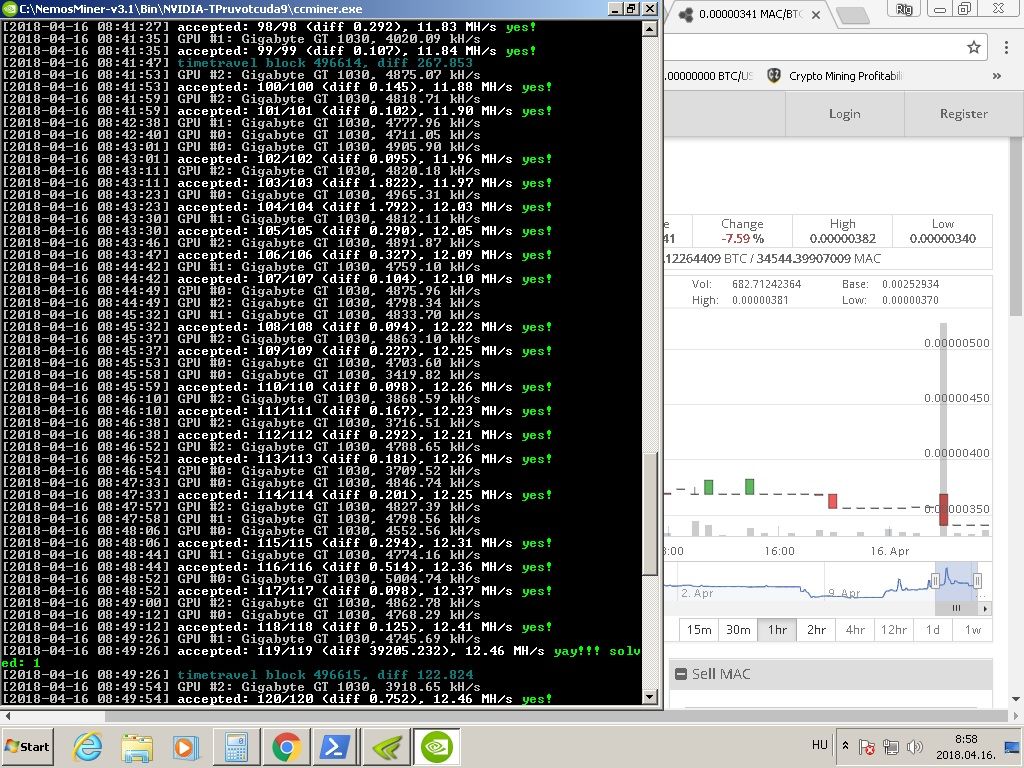Click the High 0.00000382 value
The width and height of the screenshot is (1024, 768).
click(842, 239)
